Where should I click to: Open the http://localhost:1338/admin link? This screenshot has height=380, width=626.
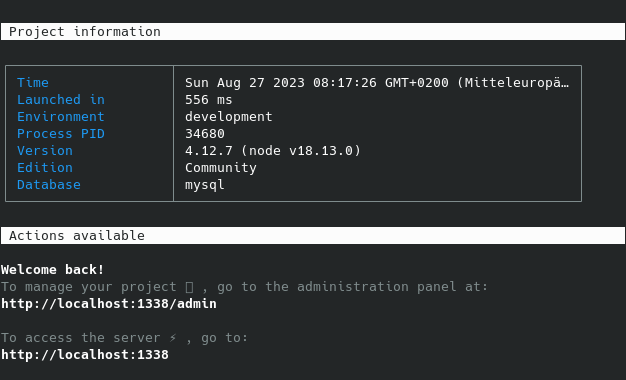point(109,304)
